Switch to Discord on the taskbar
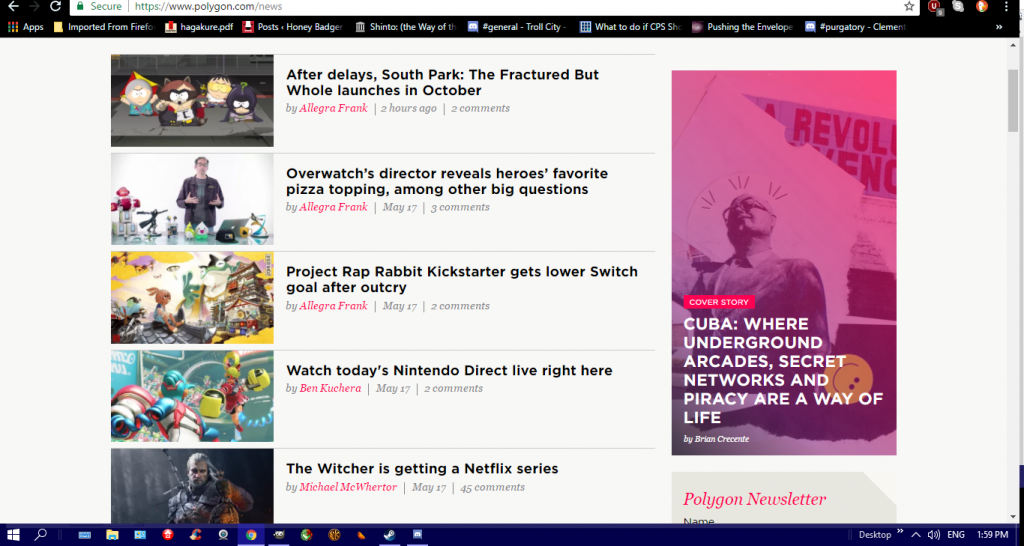The width and height of the screenshot is (1024, 546). tap(417, 535)
